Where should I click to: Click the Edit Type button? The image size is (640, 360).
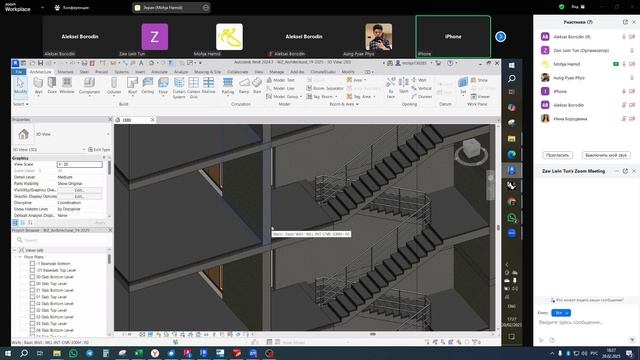pos(99,150)
